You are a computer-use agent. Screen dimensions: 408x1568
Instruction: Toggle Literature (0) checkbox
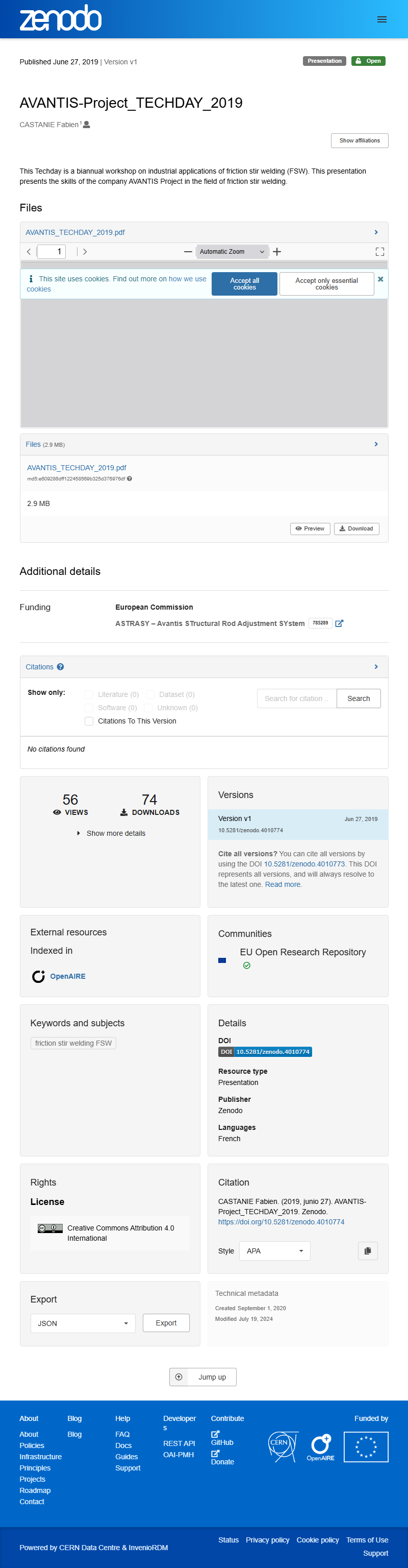(89, 694)
